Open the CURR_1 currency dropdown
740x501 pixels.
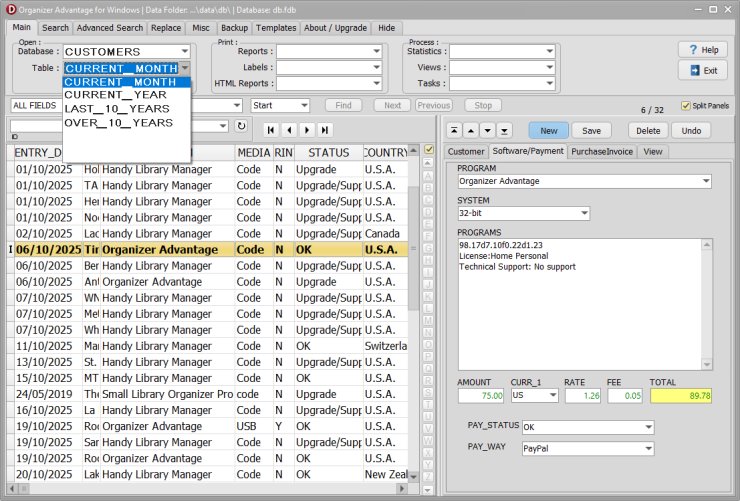(553, 395)
